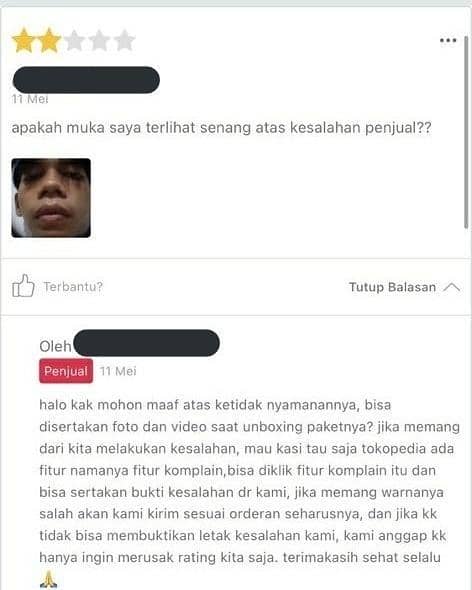
Task: Click the praying hands emoji
Action: click(48, 579)
